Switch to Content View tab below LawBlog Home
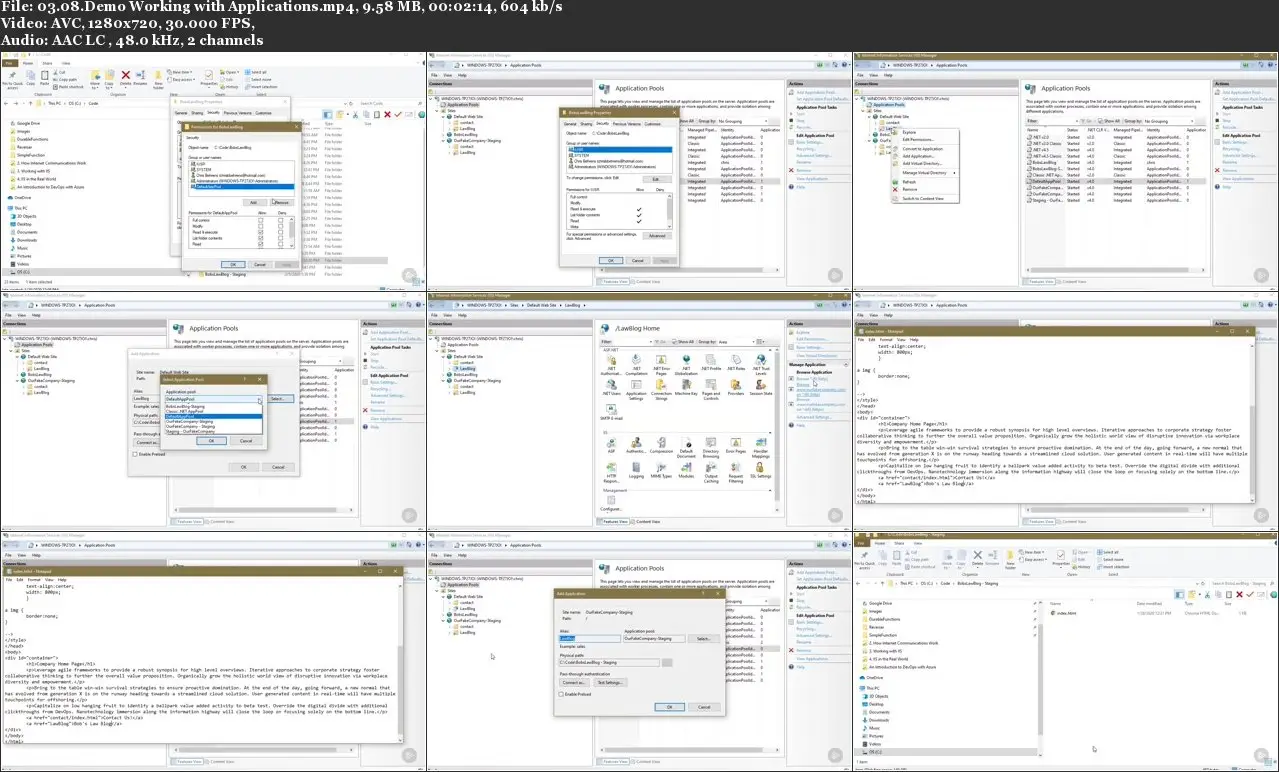Screen dimensions: 1279x772 [644, 522]
